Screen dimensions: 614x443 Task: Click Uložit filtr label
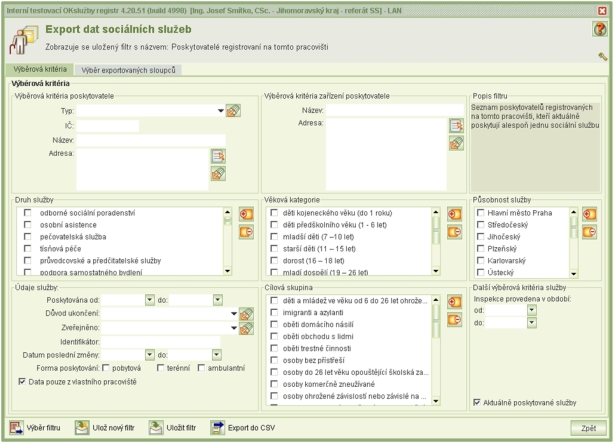point(181,428)
